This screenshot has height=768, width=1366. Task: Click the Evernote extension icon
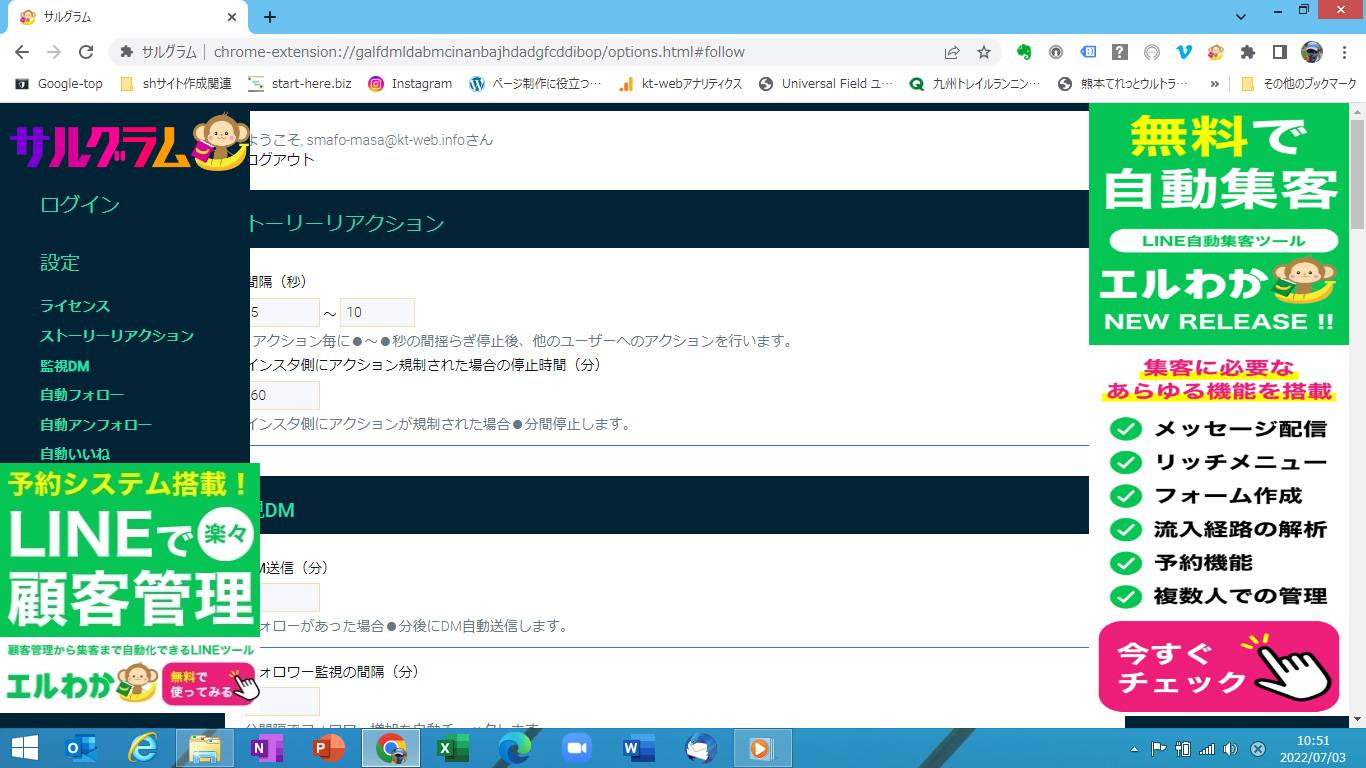(x=1024, y=52)
